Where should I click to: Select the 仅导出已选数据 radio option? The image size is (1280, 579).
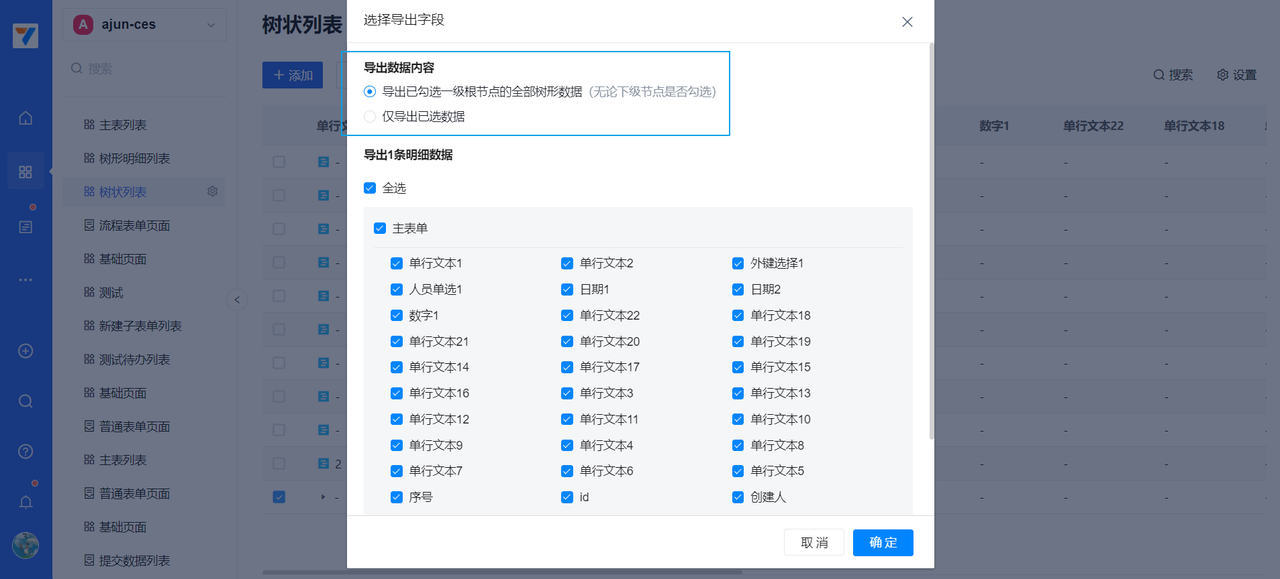click(x=370, y=117)
